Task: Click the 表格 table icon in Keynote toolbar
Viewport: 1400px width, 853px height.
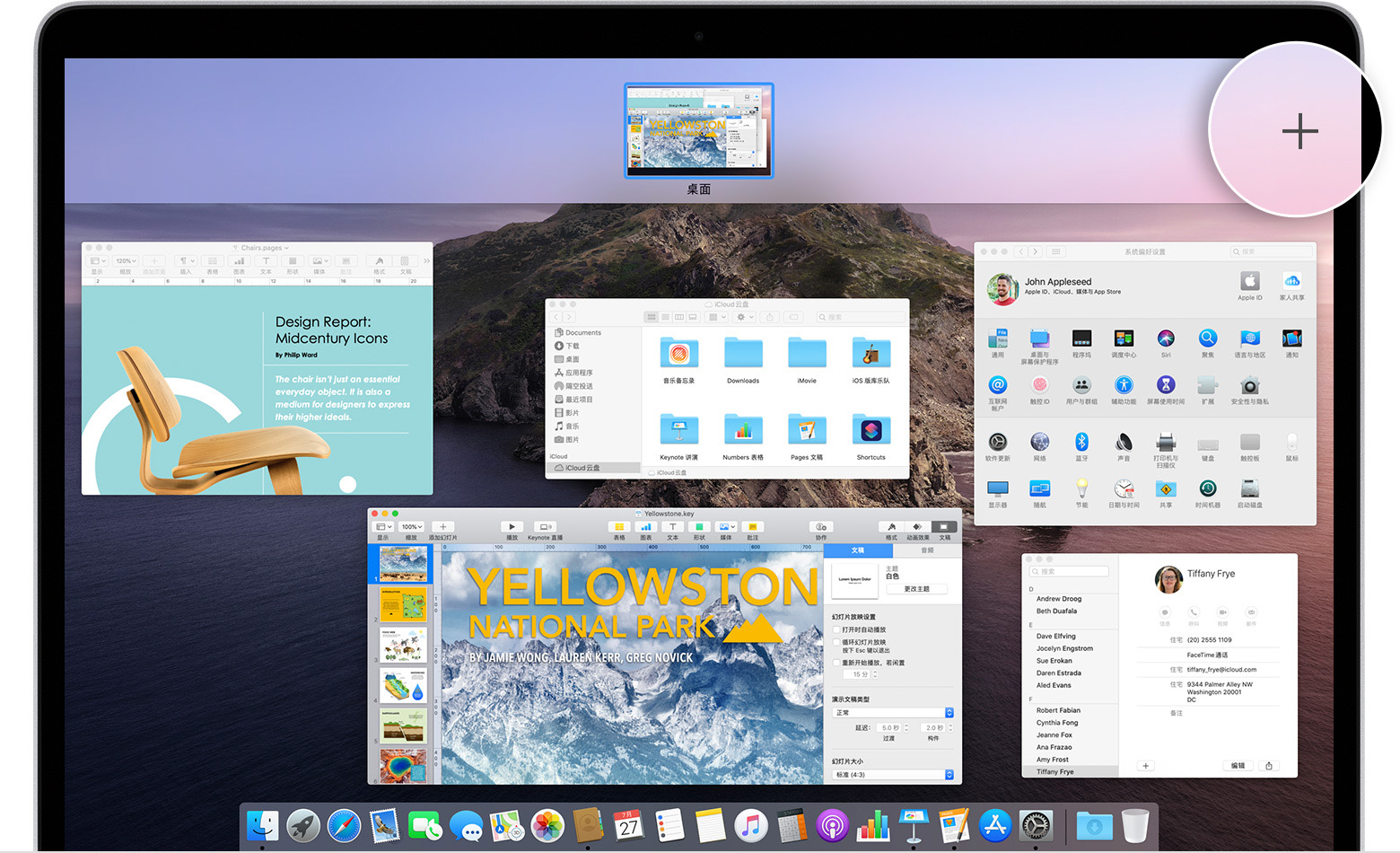Action: pyautogui.click(x=619, y=527)
